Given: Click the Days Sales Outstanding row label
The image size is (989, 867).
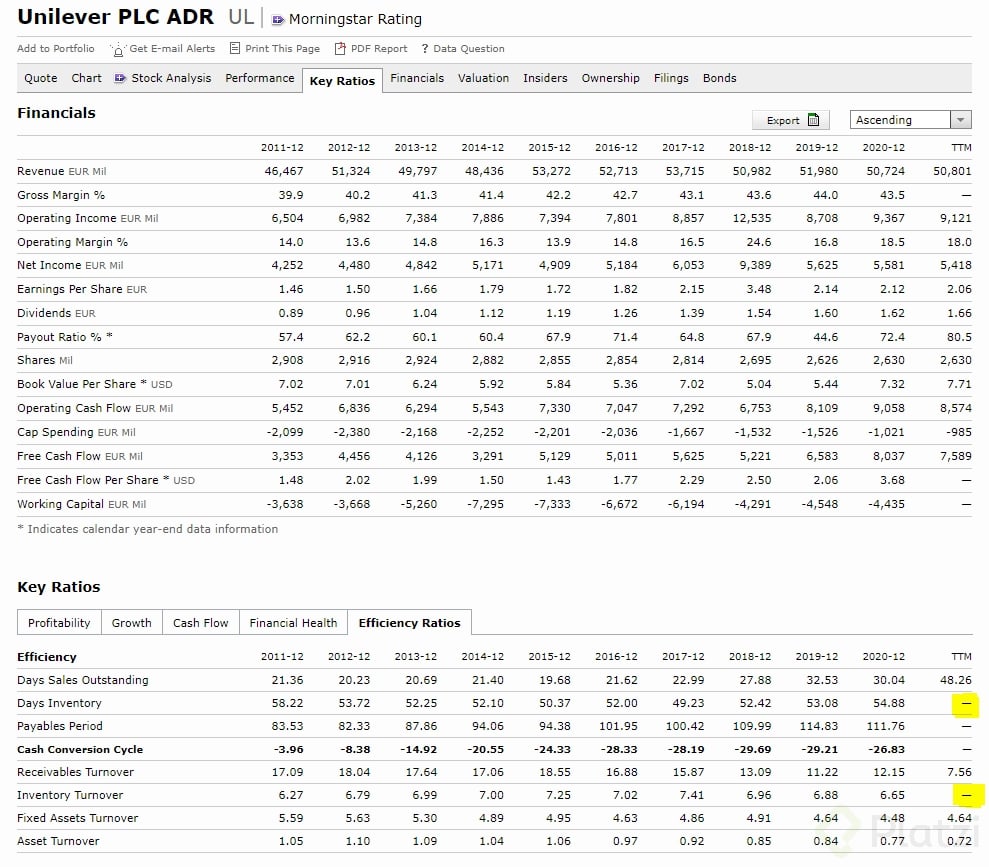Looking at the screenshot, I should tap(83, 680).
